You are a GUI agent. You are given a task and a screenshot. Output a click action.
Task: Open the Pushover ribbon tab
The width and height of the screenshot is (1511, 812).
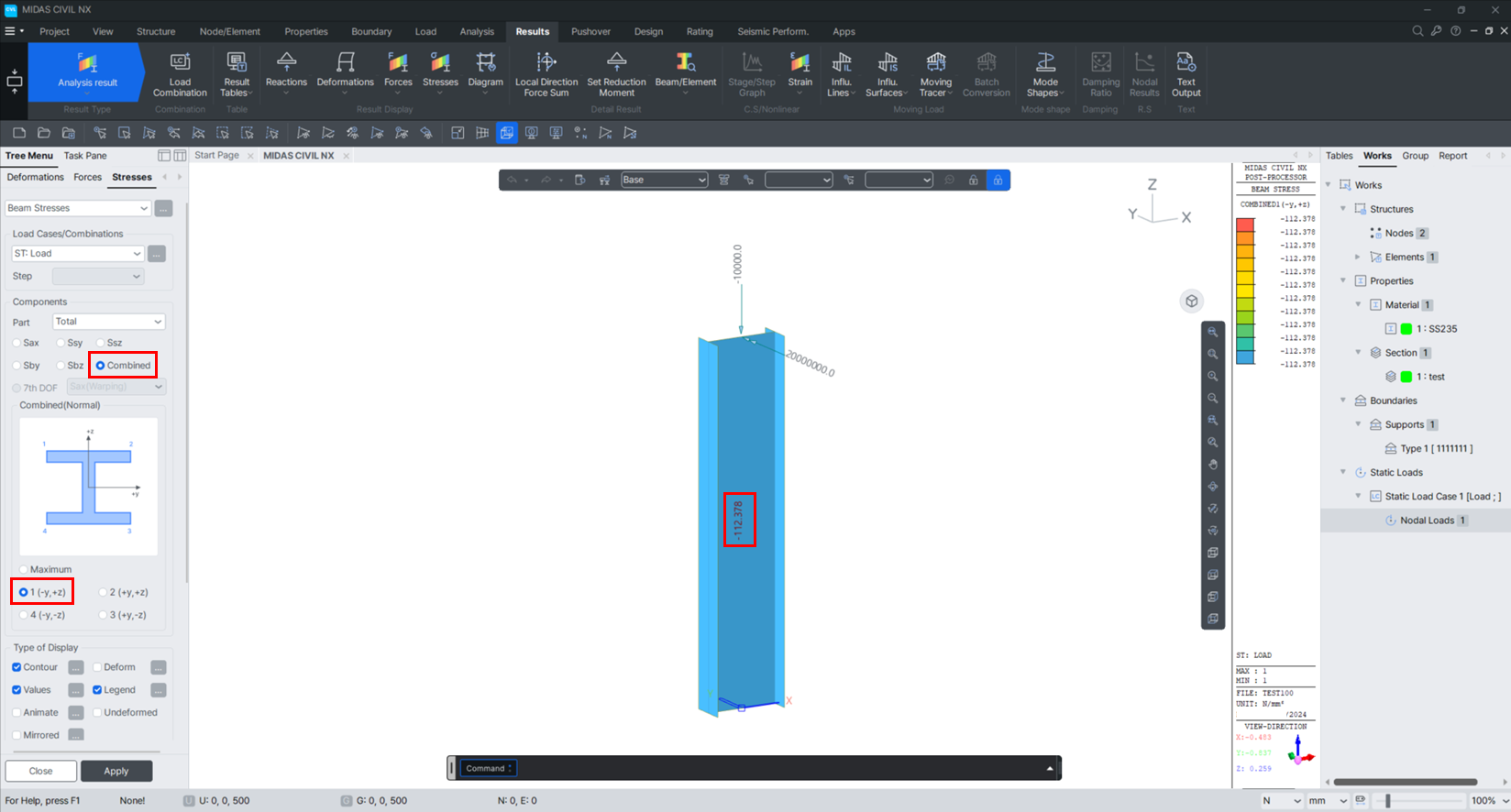590,31
